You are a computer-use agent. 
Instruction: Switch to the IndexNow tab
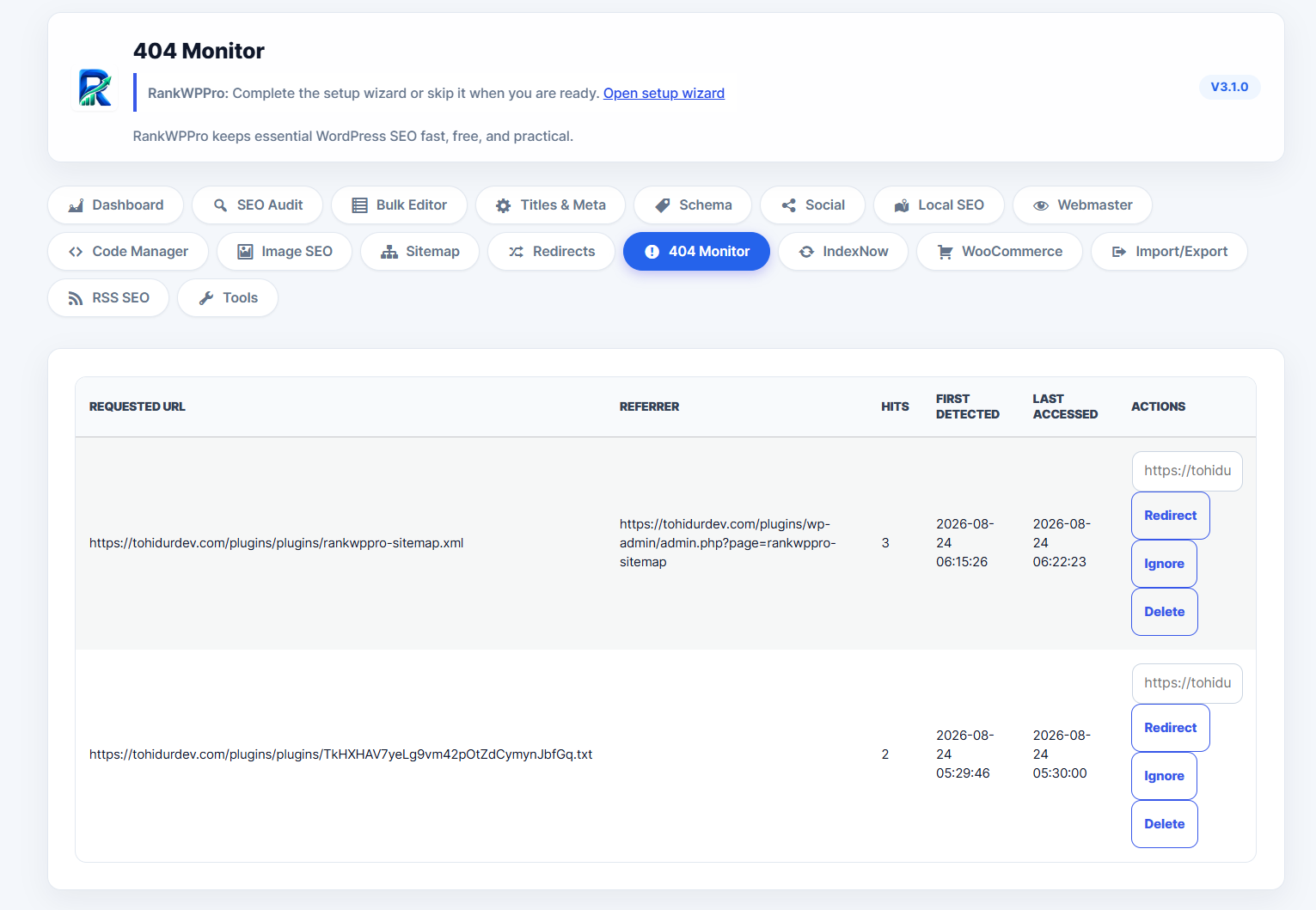pos(843,252)
